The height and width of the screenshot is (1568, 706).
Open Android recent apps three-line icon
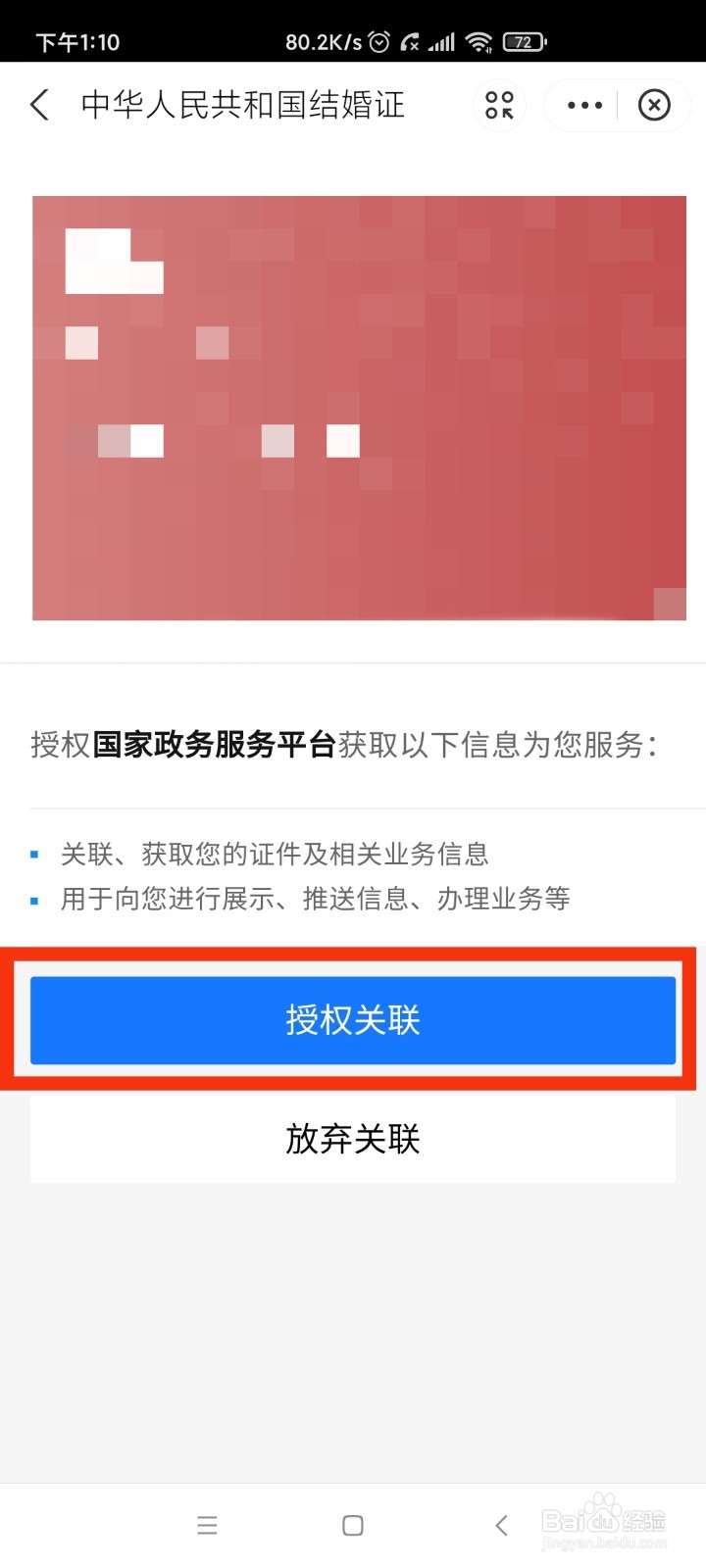coord(207,1525)
